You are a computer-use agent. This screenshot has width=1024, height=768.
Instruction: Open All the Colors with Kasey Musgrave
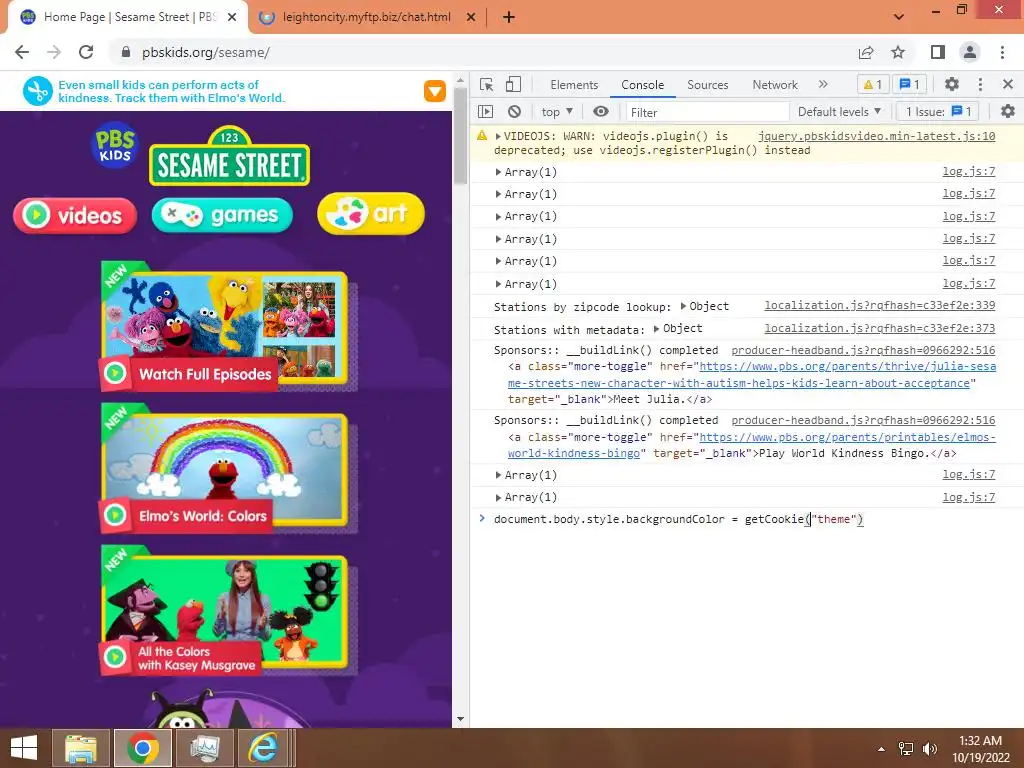tap(225, 611)
